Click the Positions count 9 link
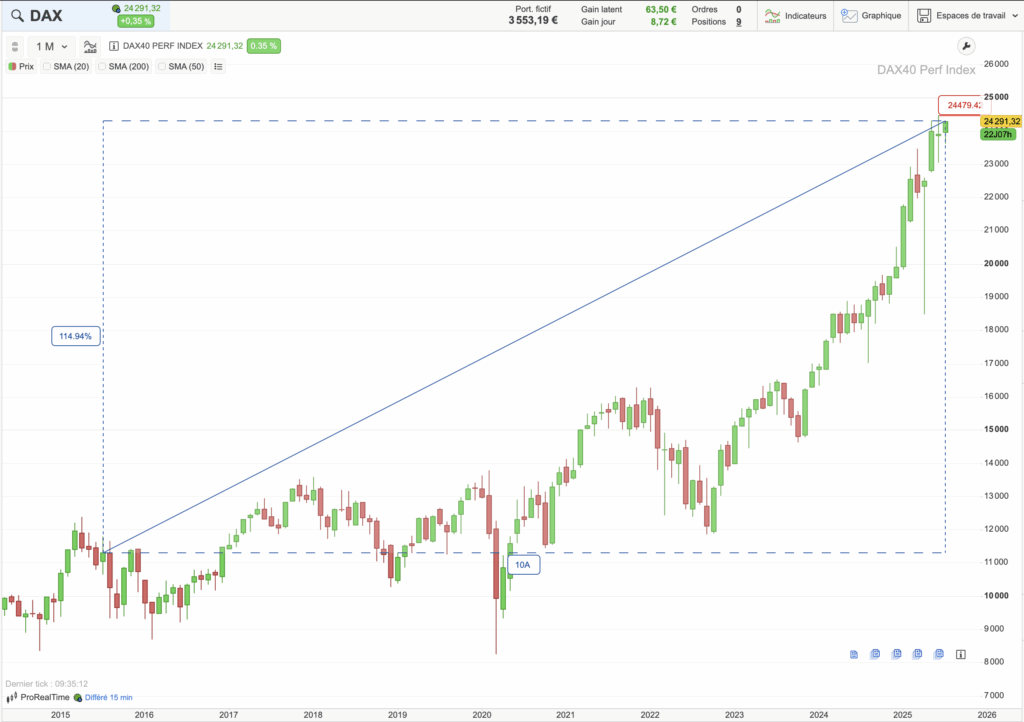Screen dimensions: 1024x722 (739, 22)
